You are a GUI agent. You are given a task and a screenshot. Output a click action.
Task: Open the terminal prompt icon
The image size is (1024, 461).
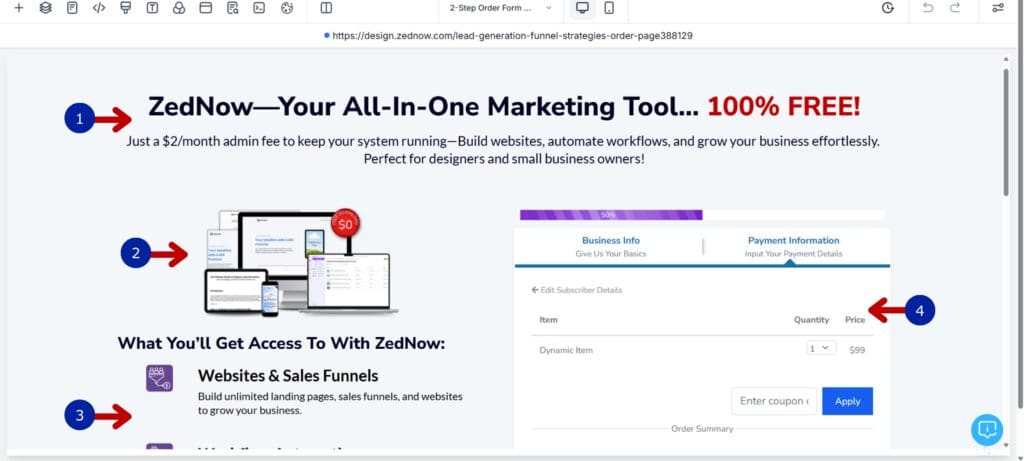coord(259,8)
